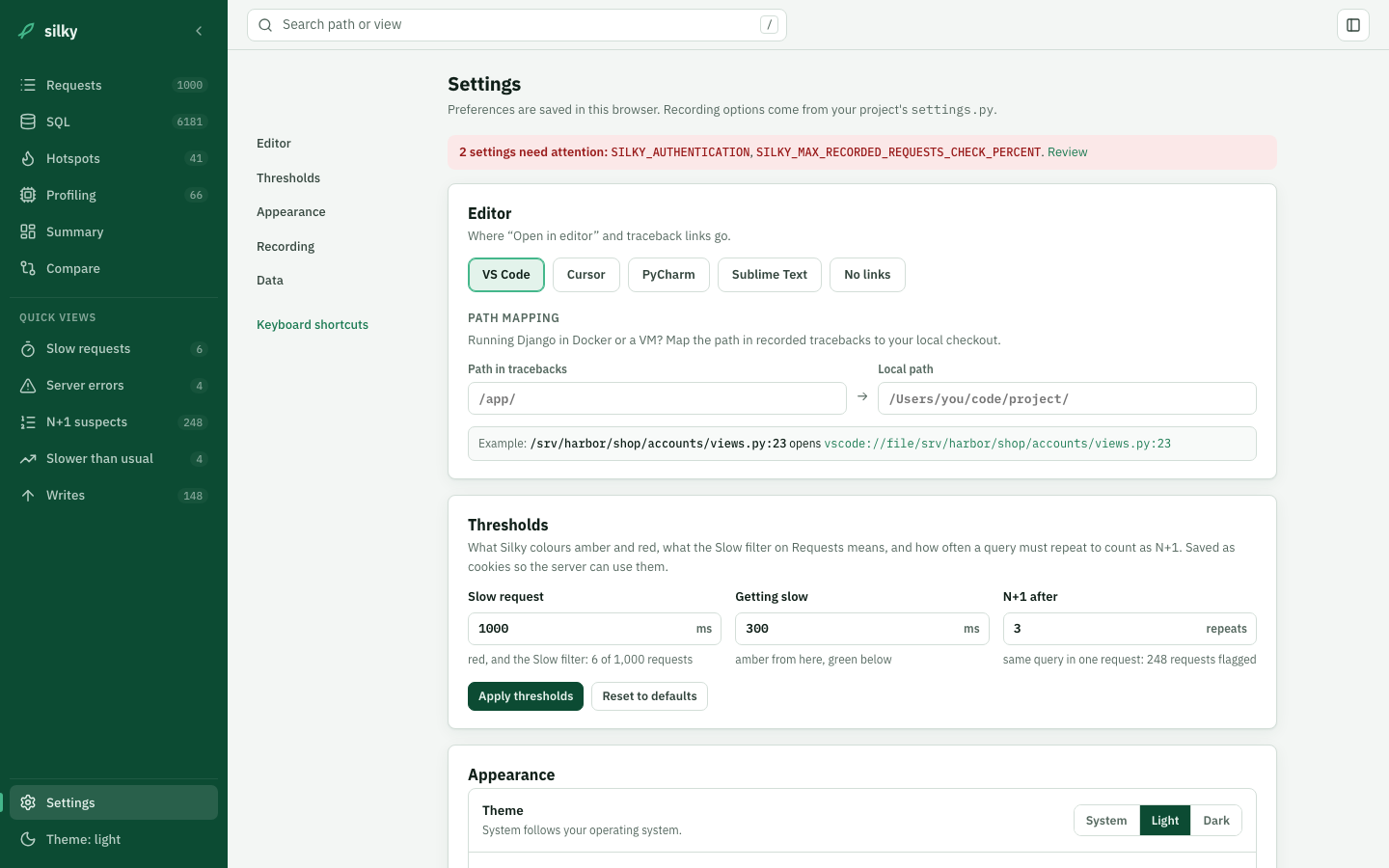Image resolution: width=1389 pixels, height=868 pixels.
Task: Open the Summary grid icon
Action: tap(28, 231)
